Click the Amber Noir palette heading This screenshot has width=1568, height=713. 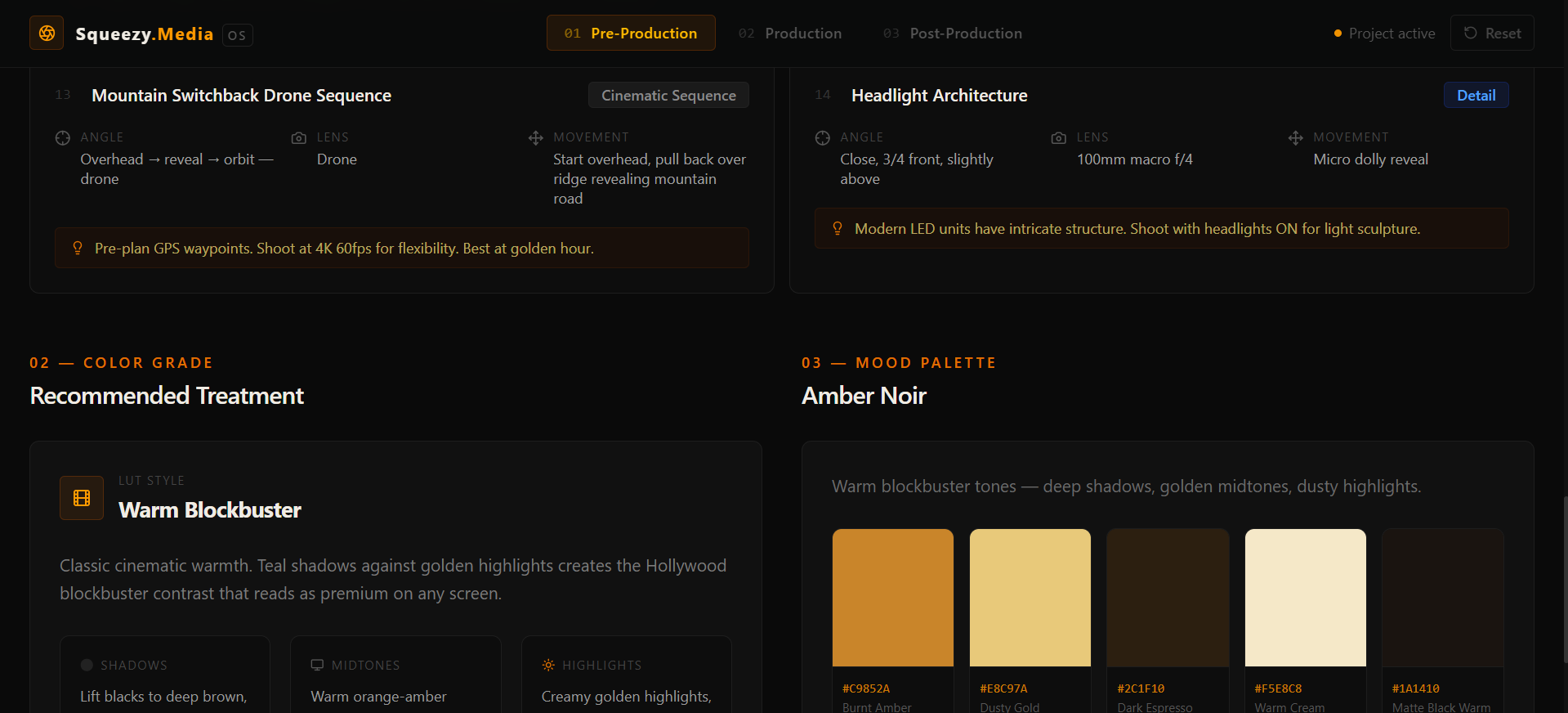[x=864, y=396]
